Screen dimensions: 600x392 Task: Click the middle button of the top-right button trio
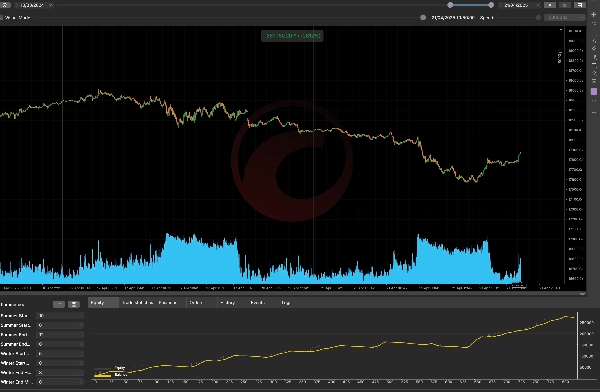point(565,5)
